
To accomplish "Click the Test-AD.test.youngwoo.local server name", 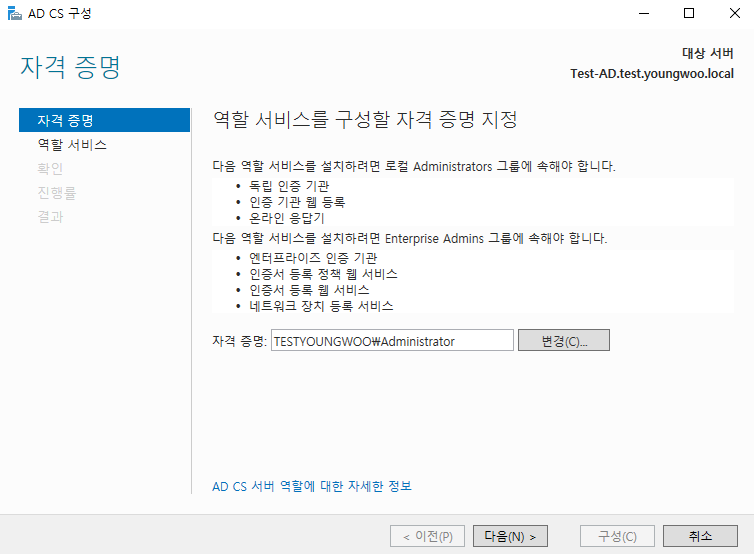I will pos(652,74).
